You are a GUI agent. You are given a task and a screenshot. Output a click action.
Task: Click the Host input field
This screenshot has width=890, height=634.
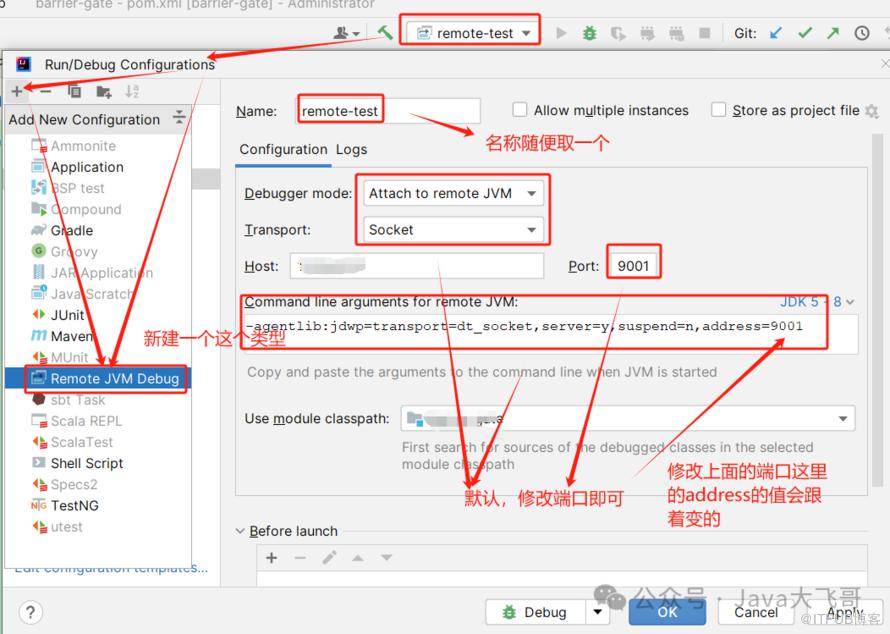point(417,266)
